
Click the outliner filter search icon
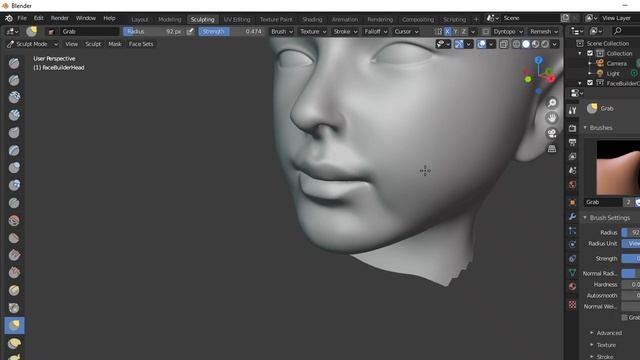pos(618,31)
